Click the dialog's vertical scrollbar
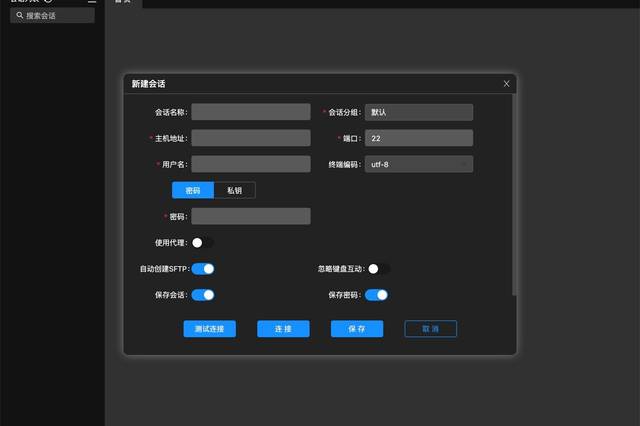This screenshot has width=640, height=426. (514, 195)
